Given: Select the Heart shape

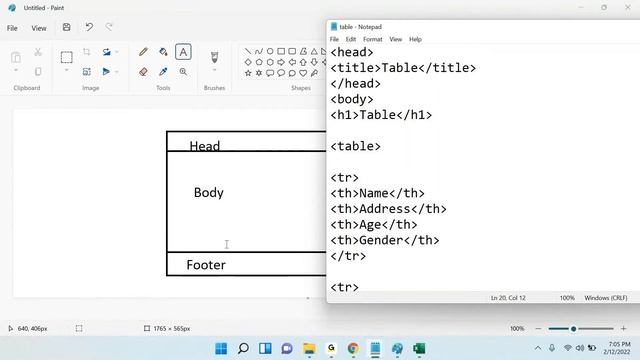Looking at the screenshot, I should tap(303, 73).
